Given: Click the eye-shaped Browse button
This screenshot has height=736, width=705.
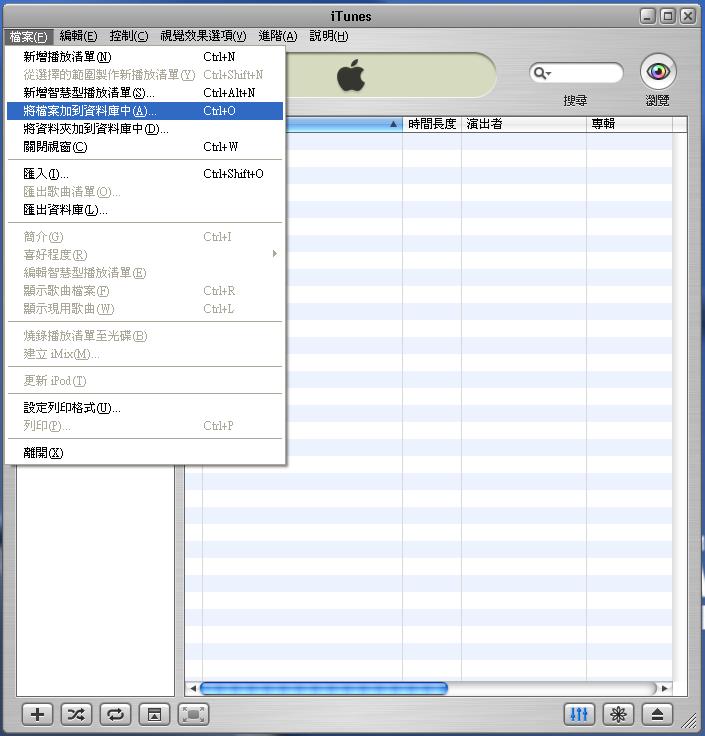Looking at the screenshot, I should 657,72.
